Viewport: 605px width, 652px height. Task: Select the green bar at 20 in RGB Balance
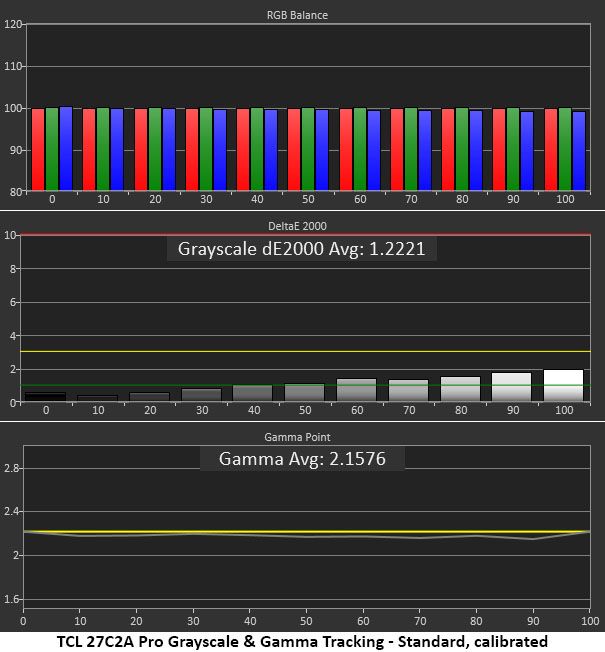[155, 149]
